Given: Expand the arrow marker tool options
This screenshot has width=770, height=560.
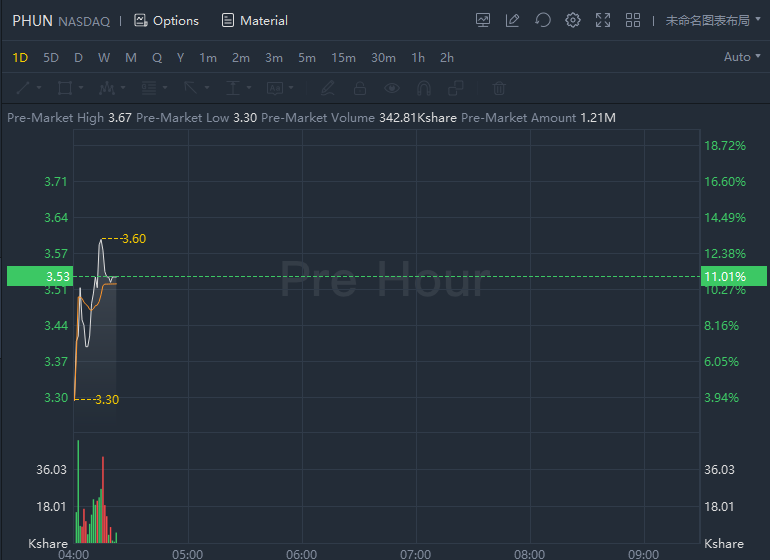Looking at the screenshot, I should pos(207,88).
